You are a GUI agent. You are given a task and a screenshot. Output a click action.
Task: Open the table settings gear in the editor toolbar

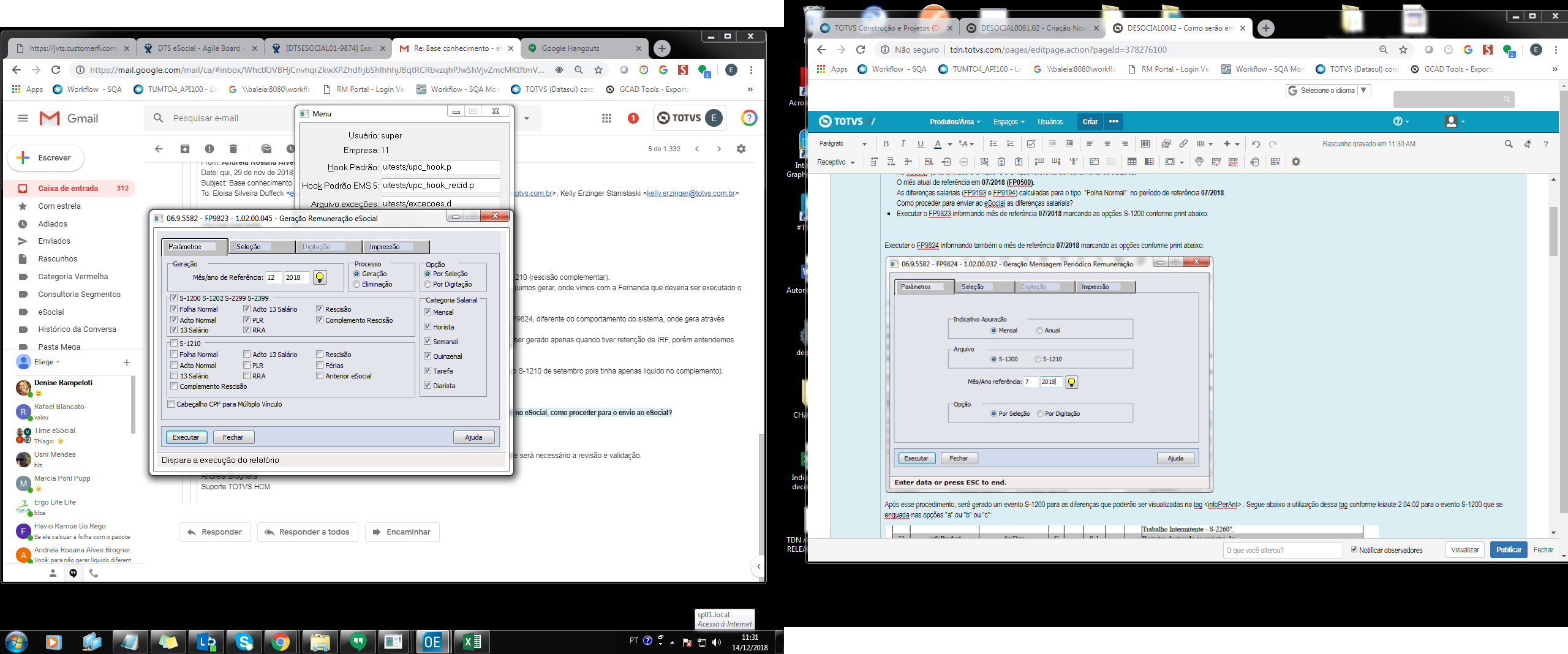click(x=1296, y=162)
